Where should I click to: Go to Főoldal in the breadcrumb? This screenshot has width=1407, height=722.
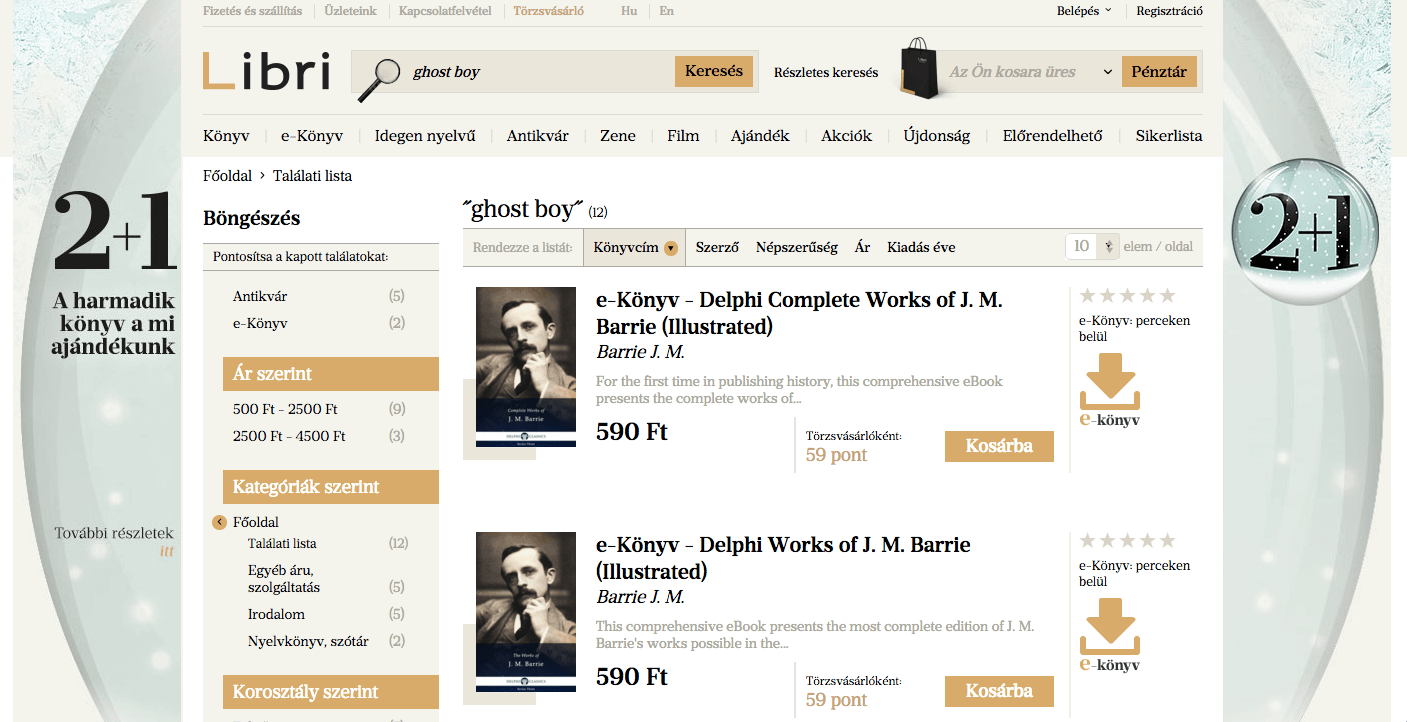pyautogui.click(x=227, y=176)
